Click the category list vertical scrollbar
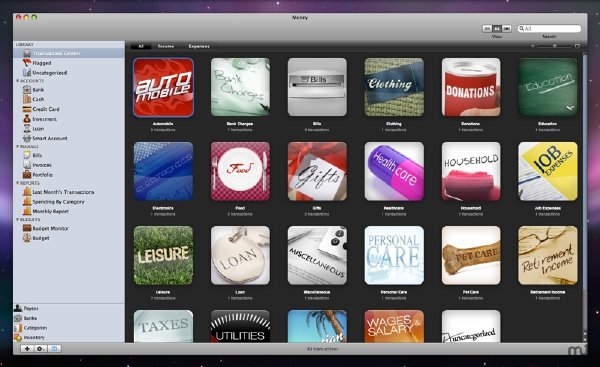Viewport: 600px width, 367px height. [x=584, y=172]
